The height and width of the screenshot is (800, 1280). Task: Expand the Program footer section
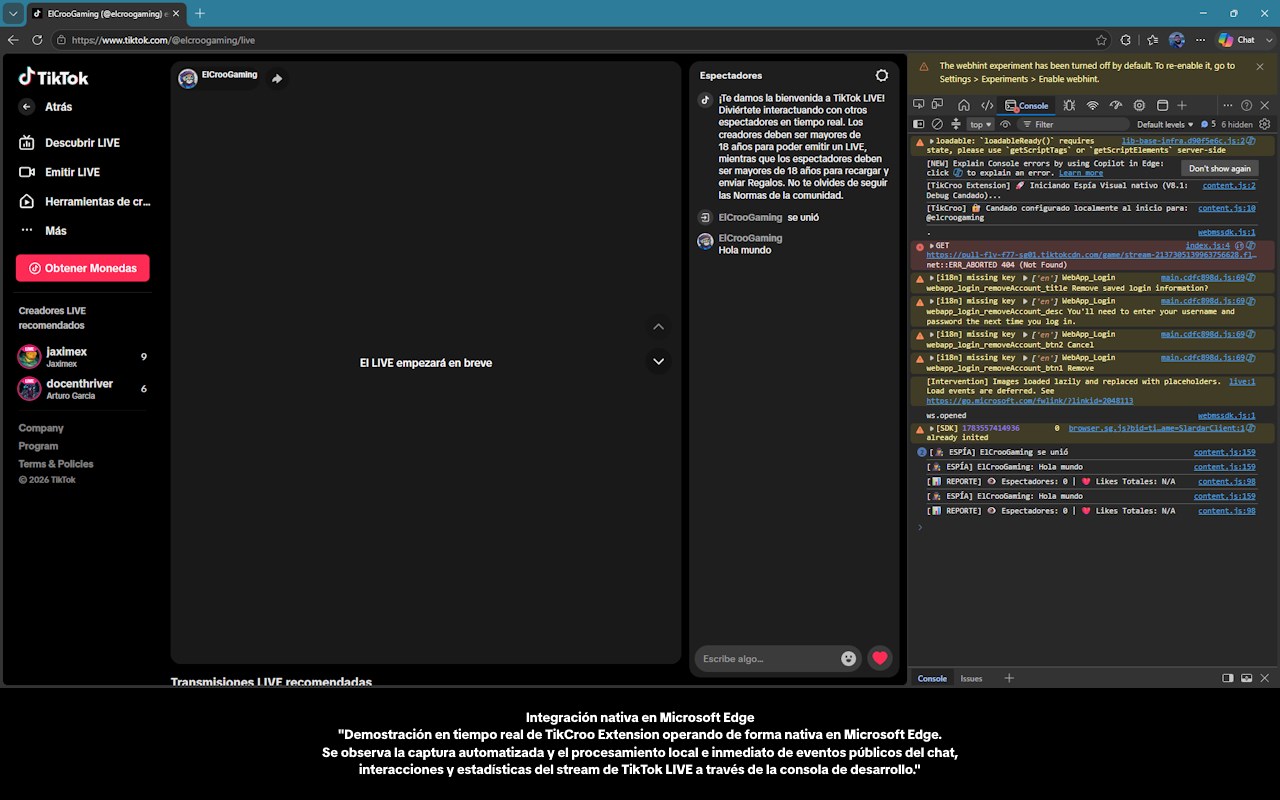point(38,446)
